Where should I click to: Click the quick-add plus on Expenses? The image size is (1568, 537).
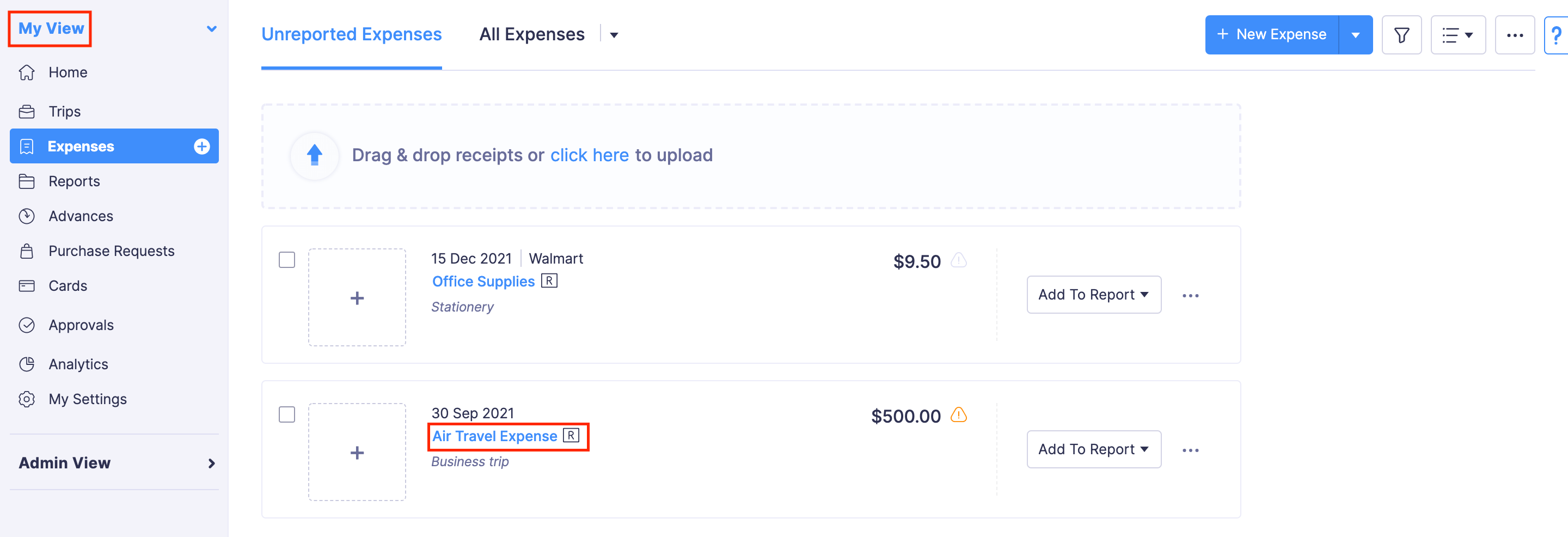(201, 146)
